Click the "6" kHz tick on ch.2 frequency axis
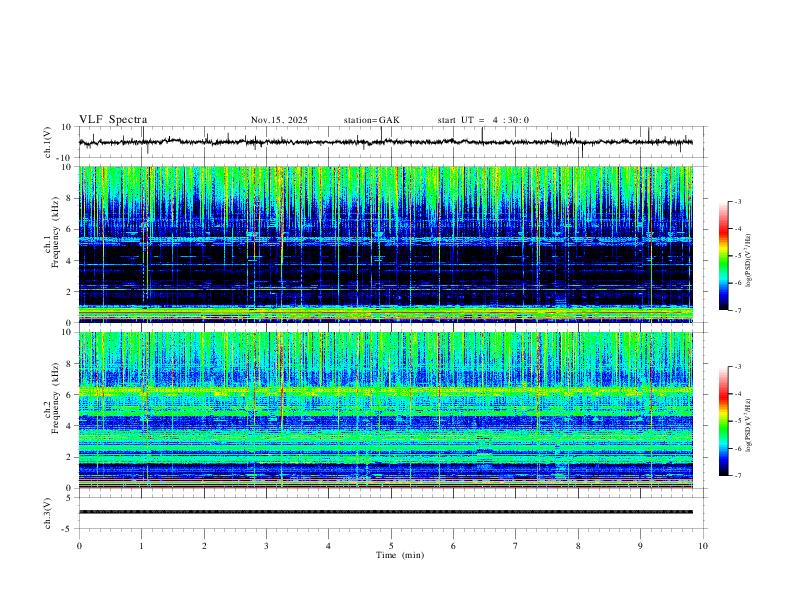The width and height of the screenshot is (792, 612). pos(69,395)
